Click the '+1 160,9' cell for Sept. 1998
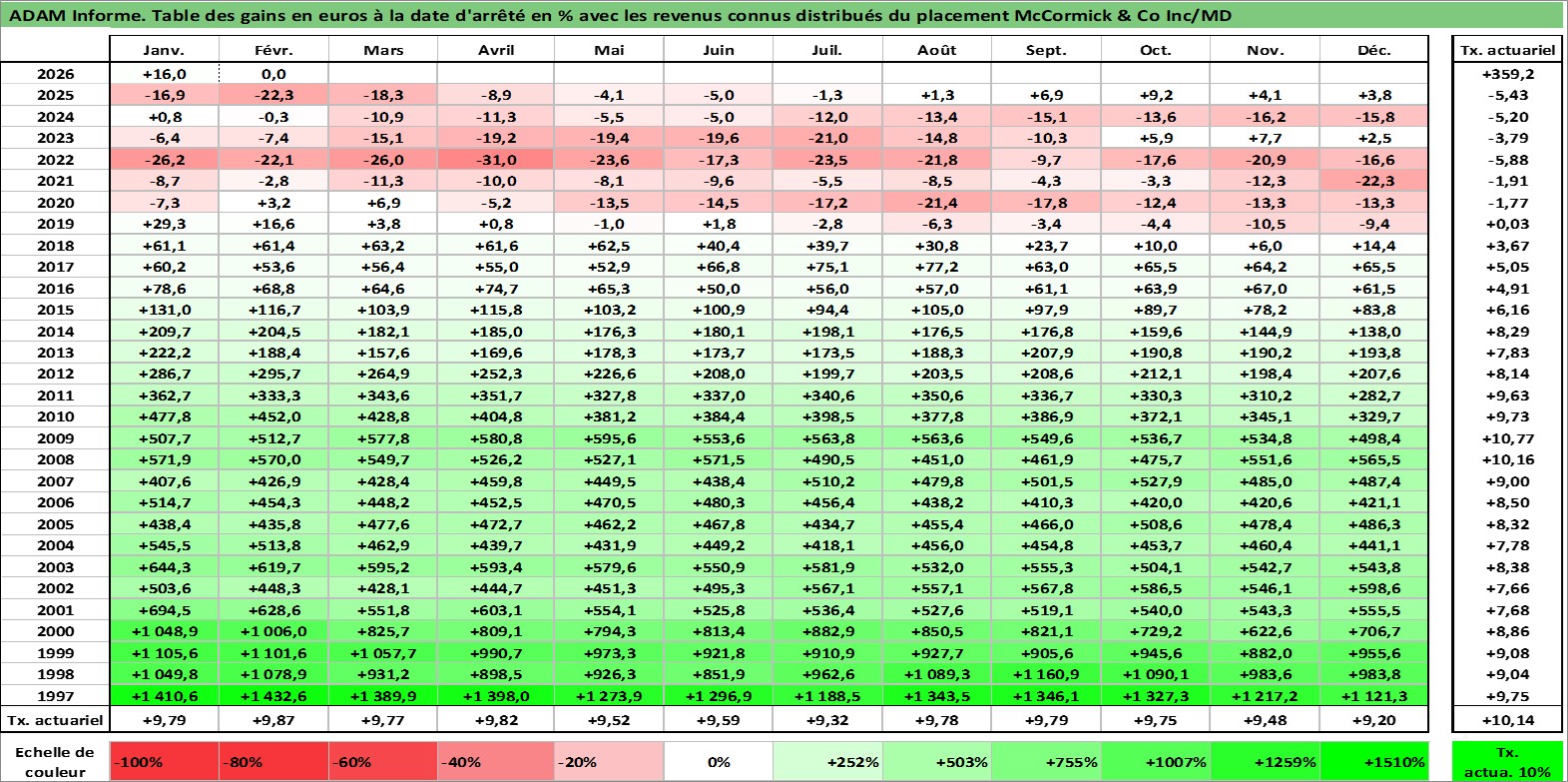Screen dimensions: 1568x782 coord(1046,674)
